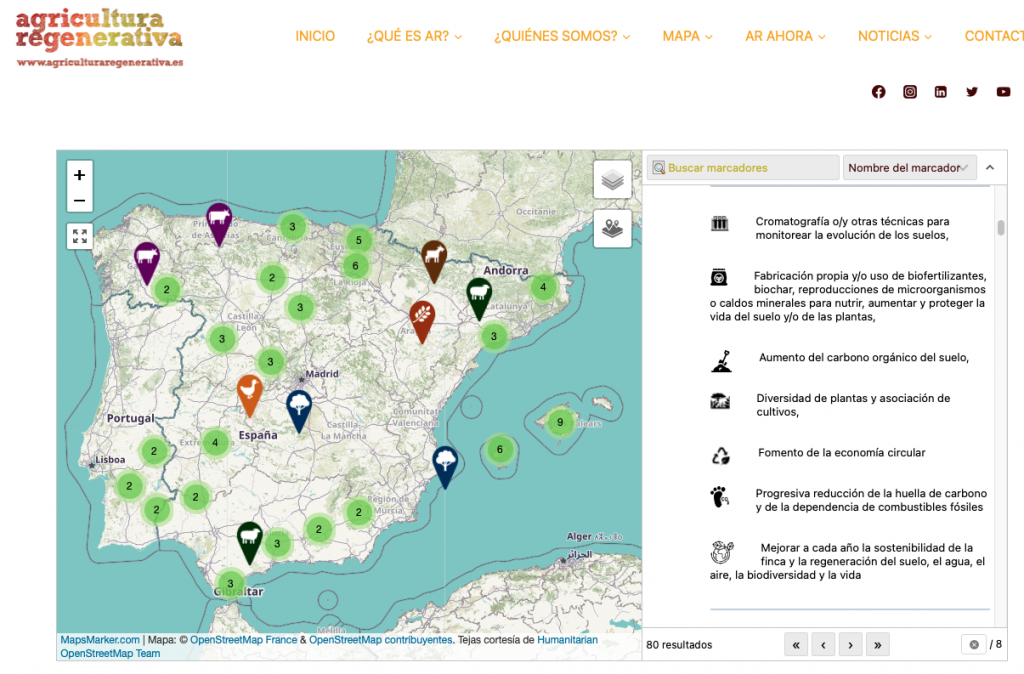The height and width of the screenshot is (674, 1024).
Task: Expand the NOTICIAS dropdown menu
Action: (895, 36)
